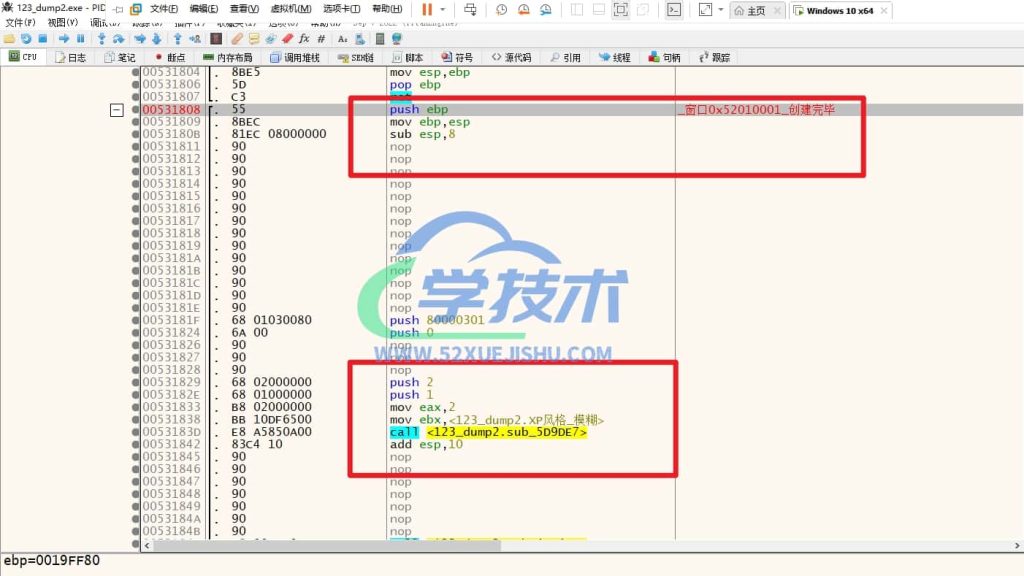The image size is (1024, 576).
Task: Open dropdown arrow beside VMware pause button
Action: coord(442,10)
